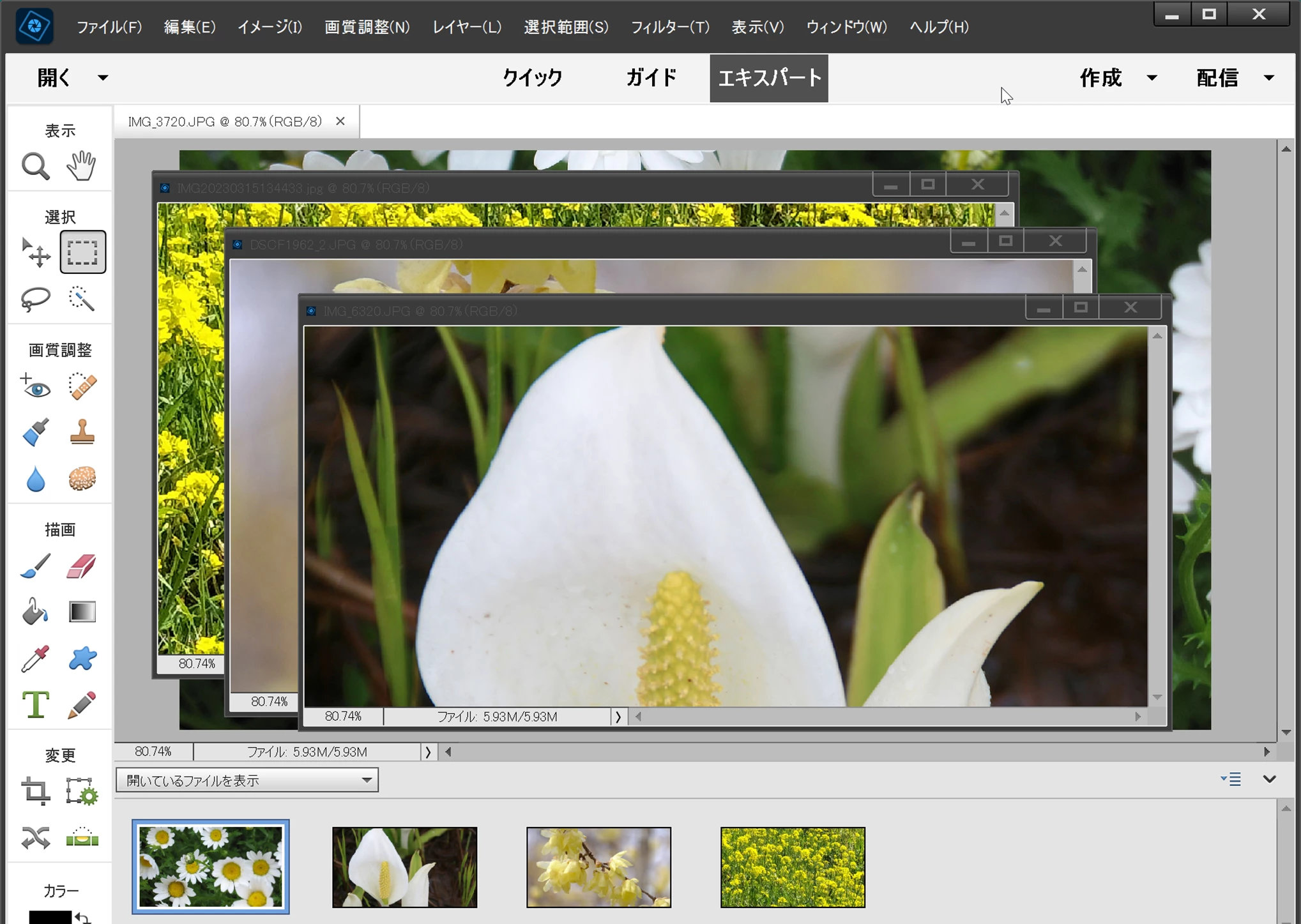Open the フィルター(T) menu

tap(670, 27)
